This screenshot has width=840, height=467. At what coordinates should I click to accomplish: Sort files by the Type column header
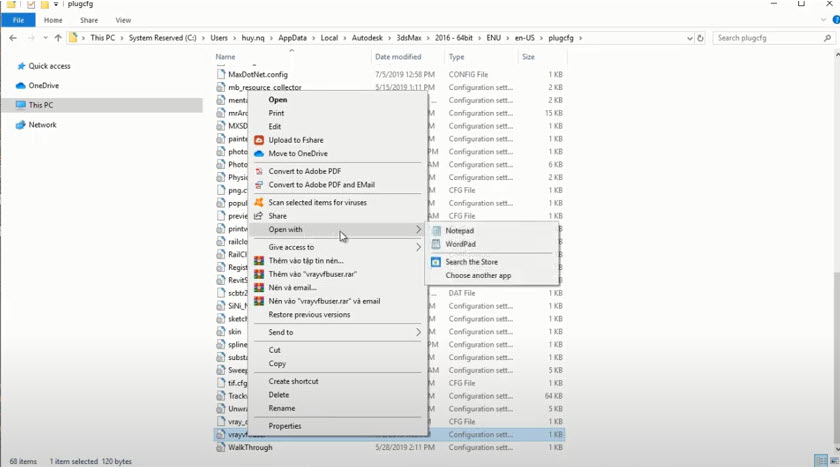(x=457, y=57)
